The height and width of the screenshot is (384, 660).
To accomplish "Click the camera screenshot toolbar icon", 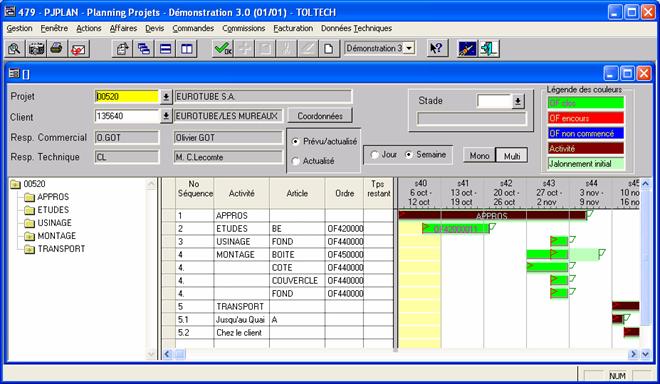I will point(37,49).
